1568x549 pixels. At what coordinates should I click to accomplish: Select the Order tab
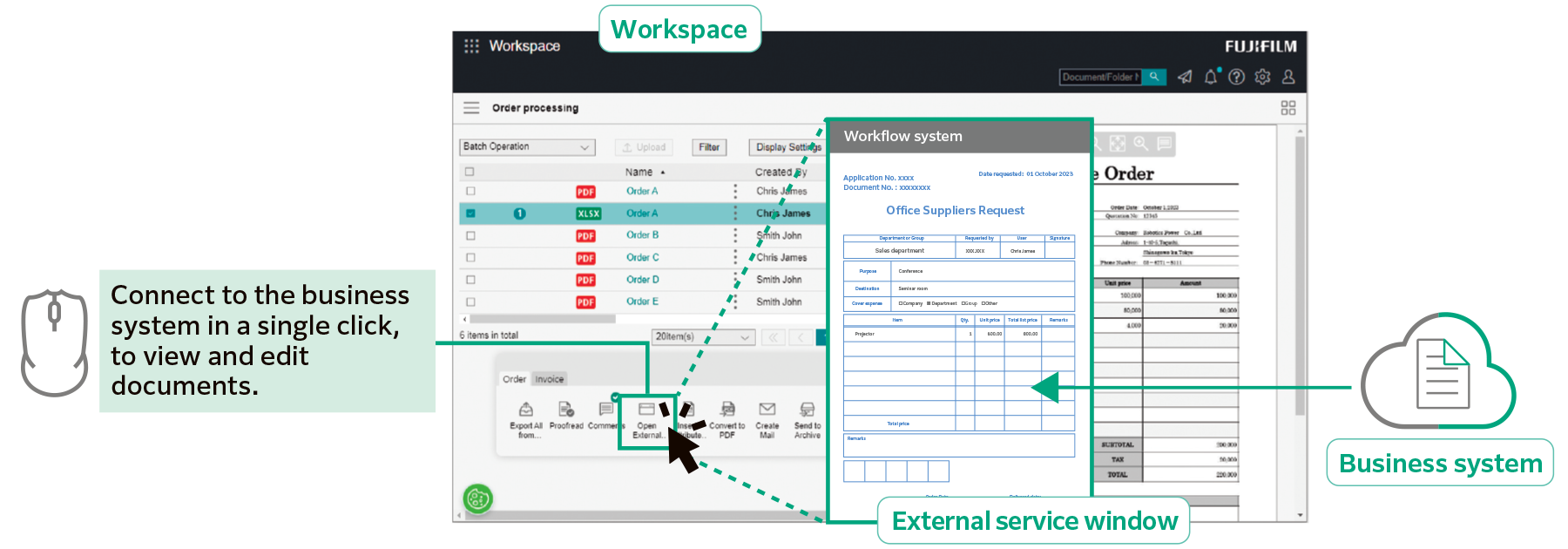coord(514,379)
